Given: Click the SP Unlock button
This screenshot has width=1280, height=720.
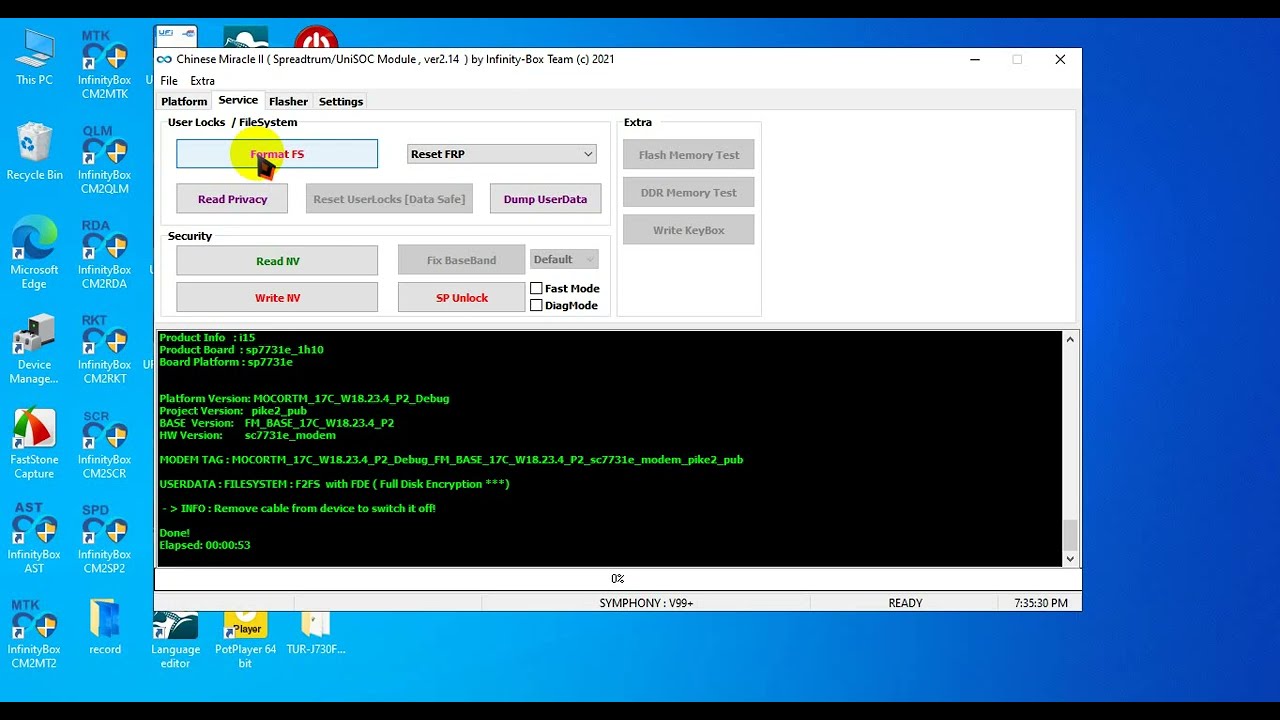Looking at the screenshot, I should pyautogui.click(x=461, y=297).
